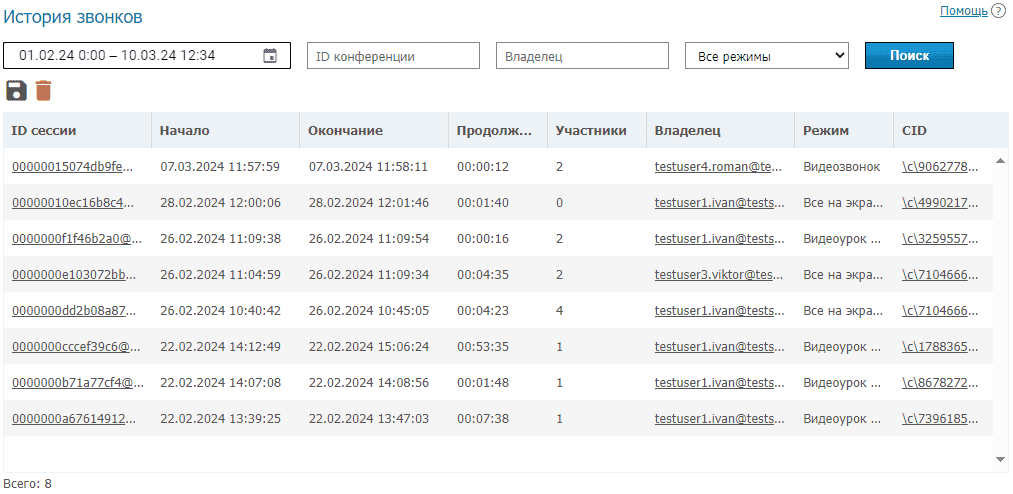Open CID \c\1788365... link
The width and height of the screenshot is (1013, 494).
tap(940, 347)
